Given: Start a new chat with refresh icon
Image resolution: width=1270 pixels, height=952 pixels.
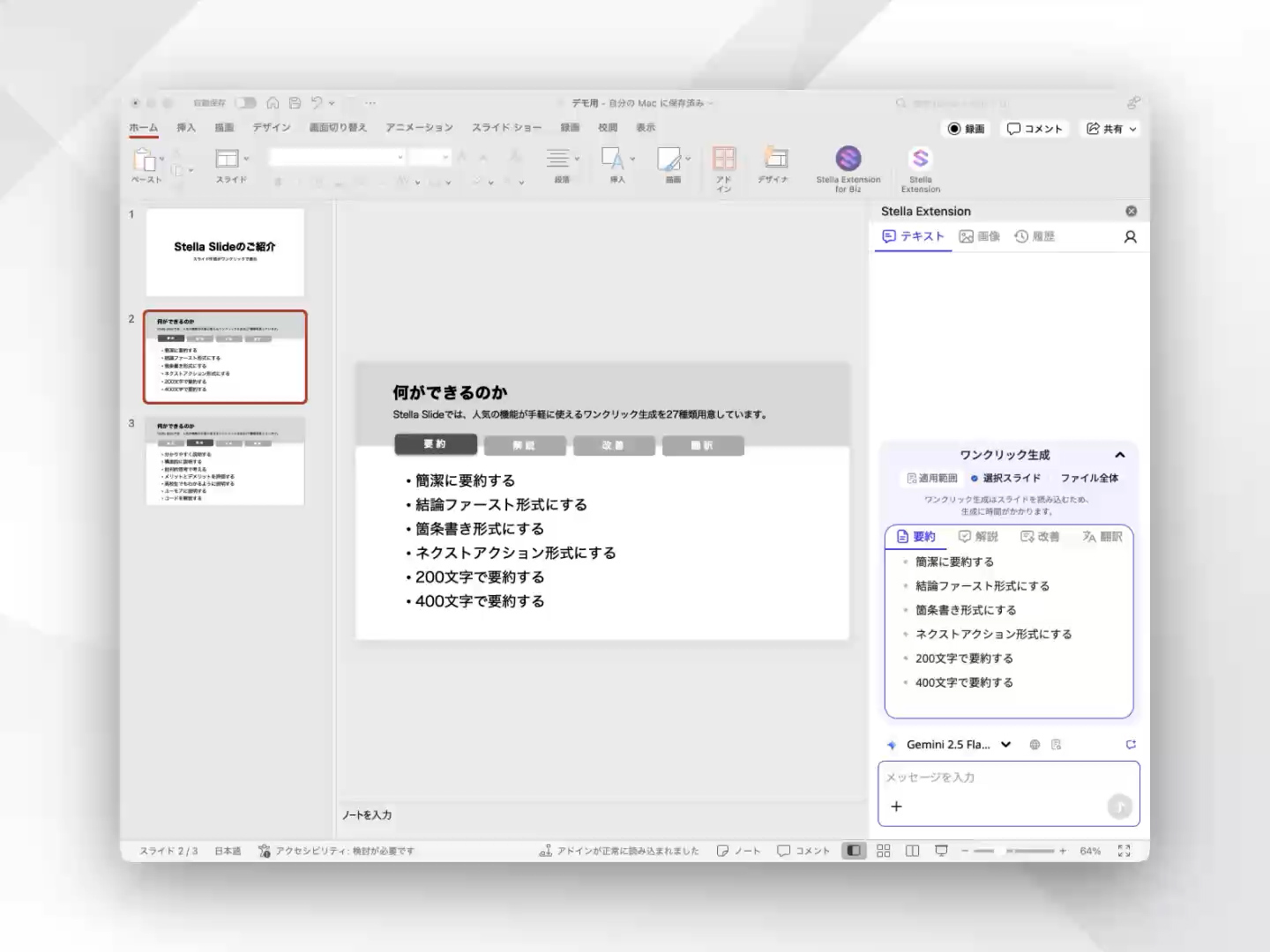Looking at the screenshot, I should (x=1131, y=745).
